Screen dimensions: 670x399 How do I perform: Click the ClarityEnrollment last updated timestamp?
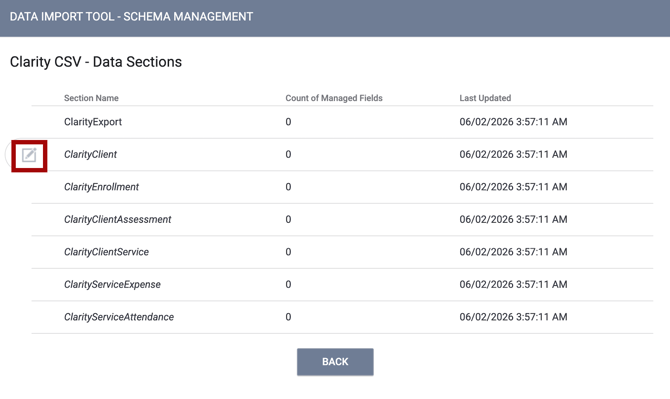tap(513, 187)
